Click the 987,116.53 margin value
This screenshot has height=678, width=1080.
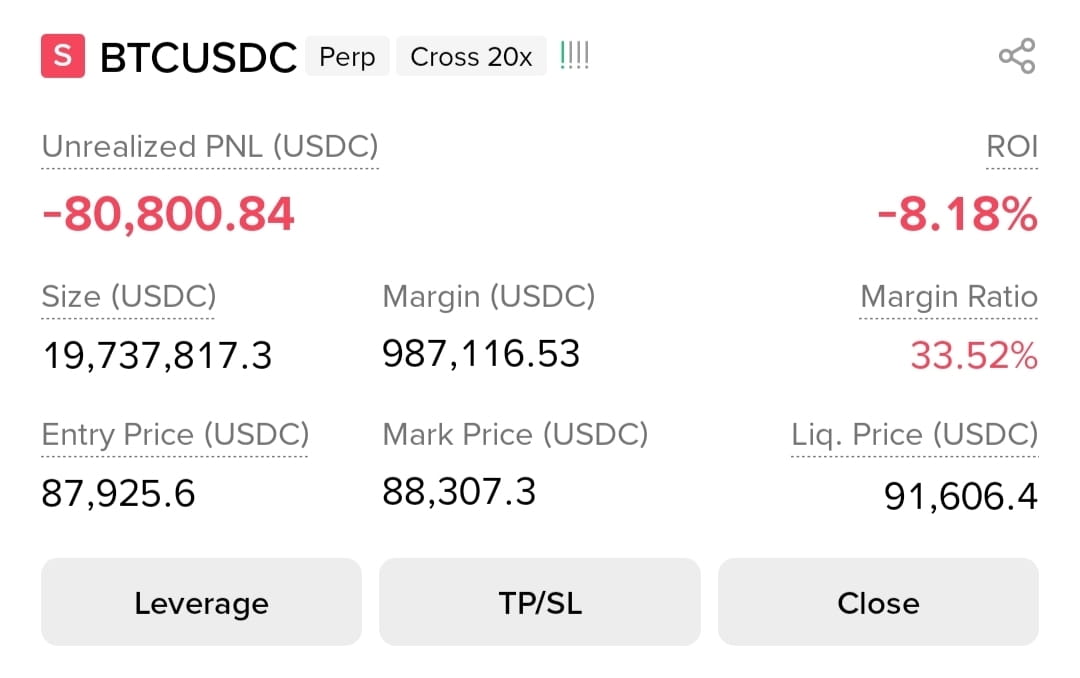481,354
